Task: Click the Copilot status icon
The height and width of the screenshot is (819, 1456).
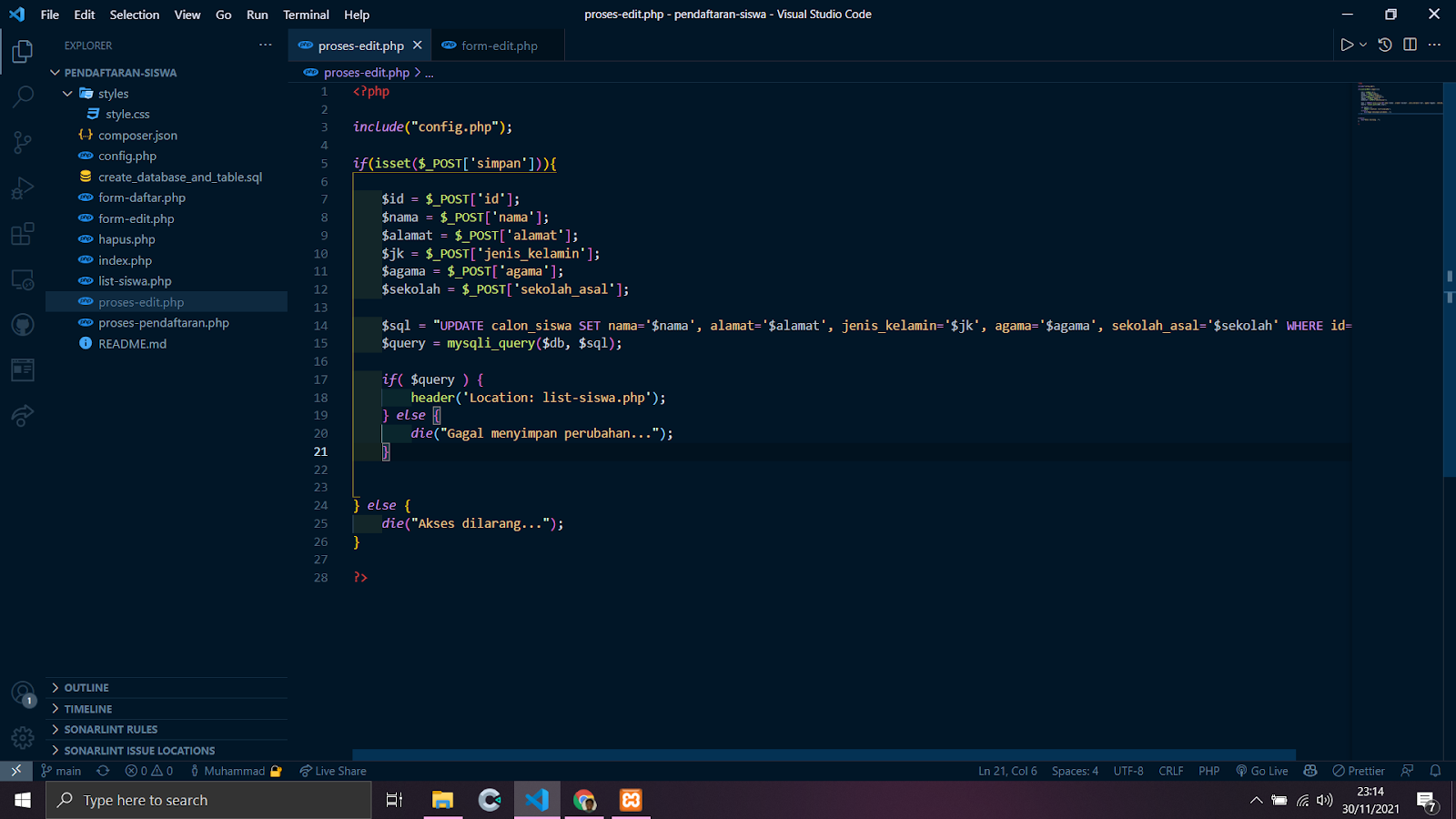Action: tap(1310, 771)
